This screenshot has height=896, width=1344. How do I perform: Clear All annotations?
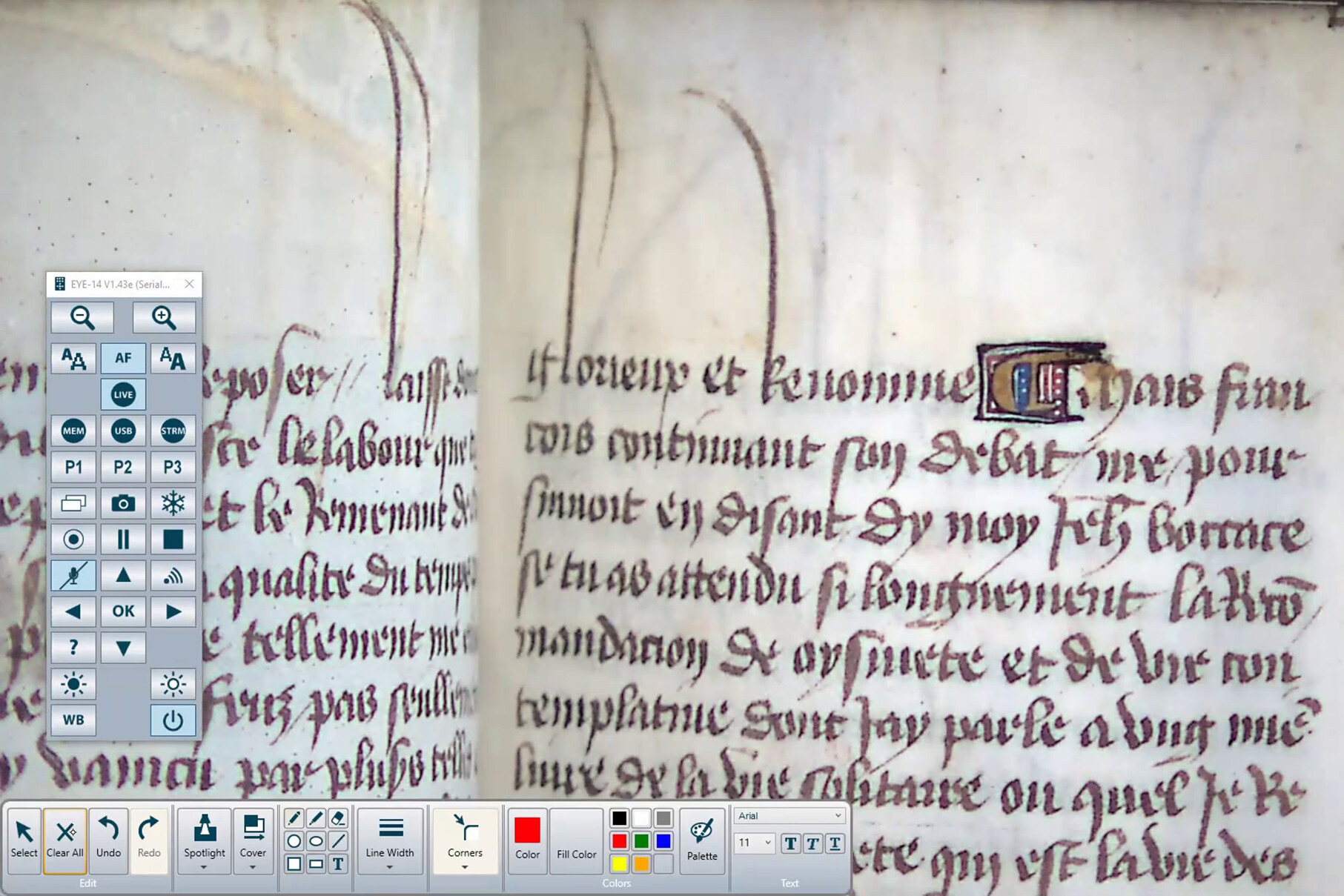(65, 840)
